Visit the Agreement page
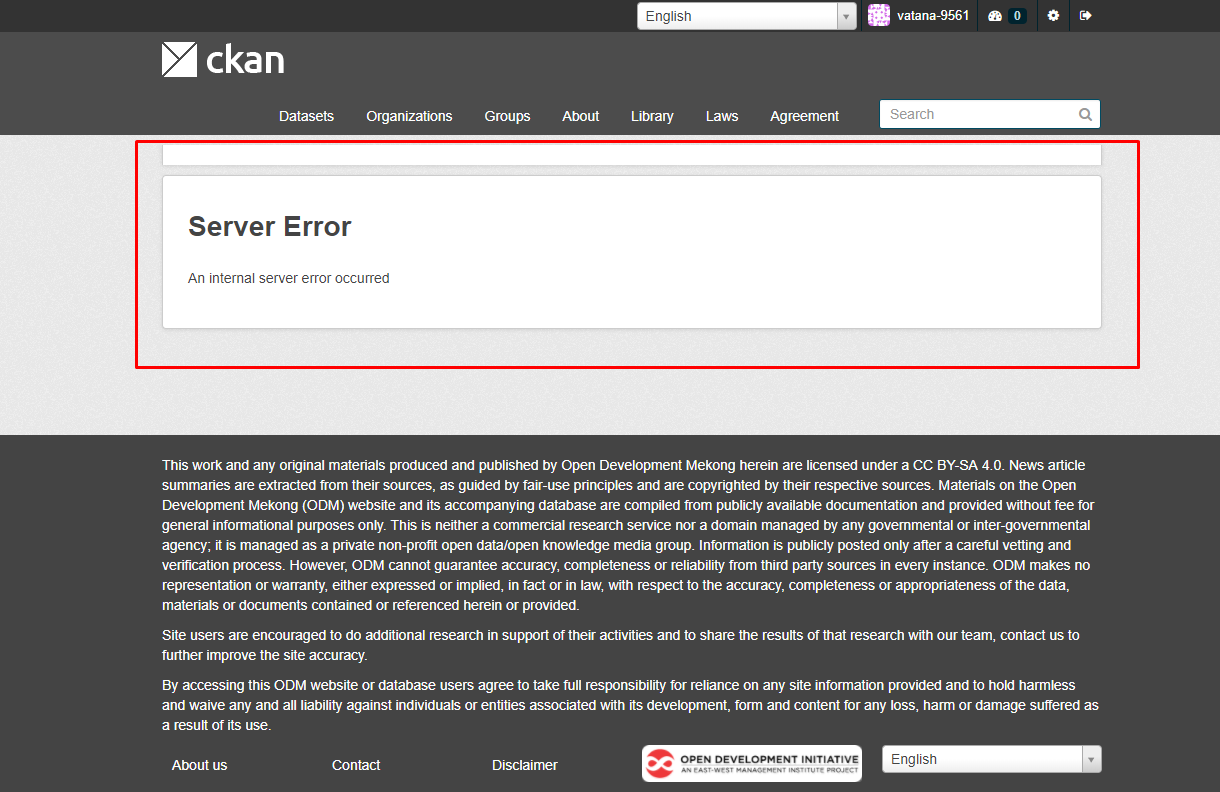This screenshot has width=1220, height=792. click(804, 116)
